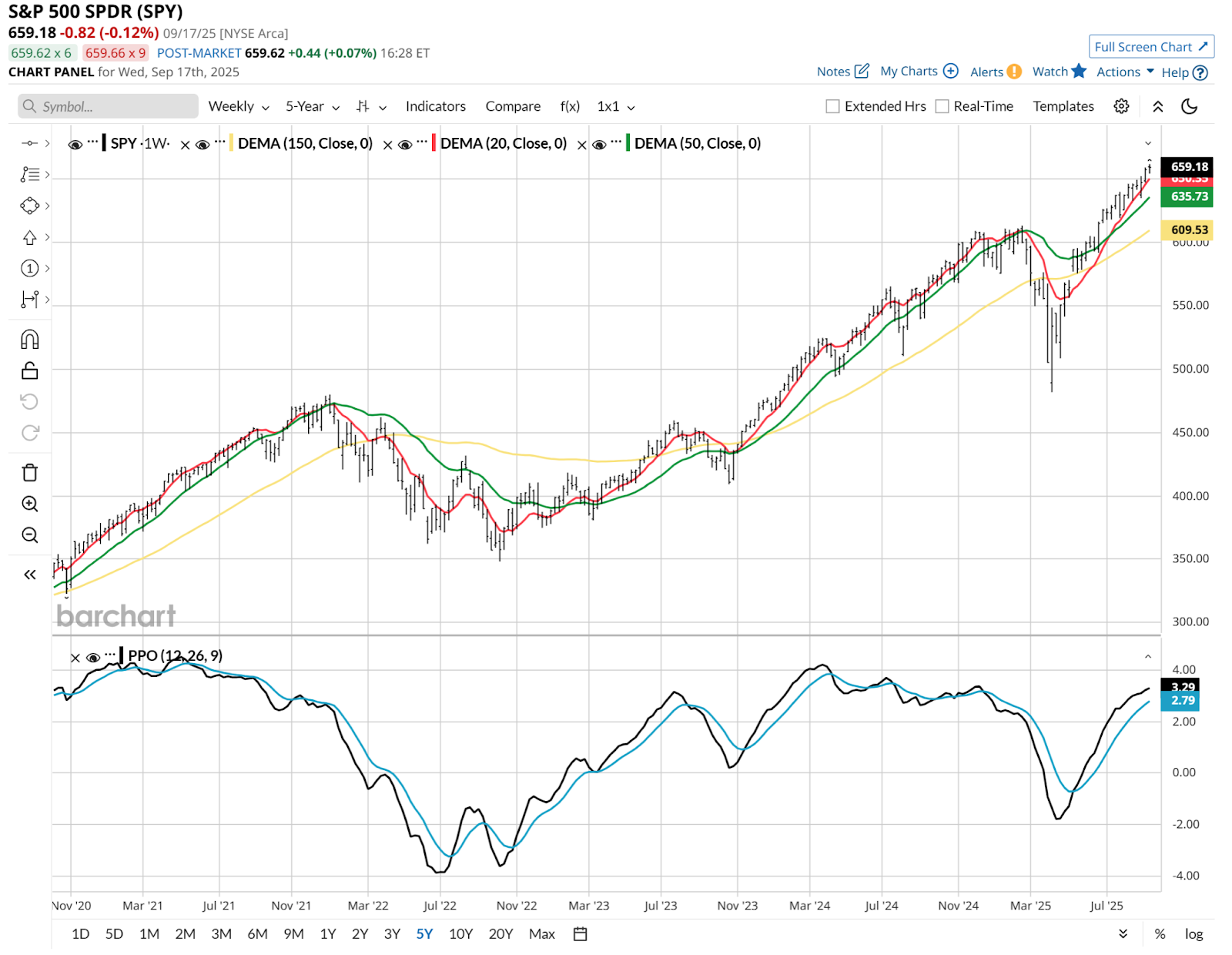Select the Max time range
The height and width of the screenshot is (955, 1232).
542,934
